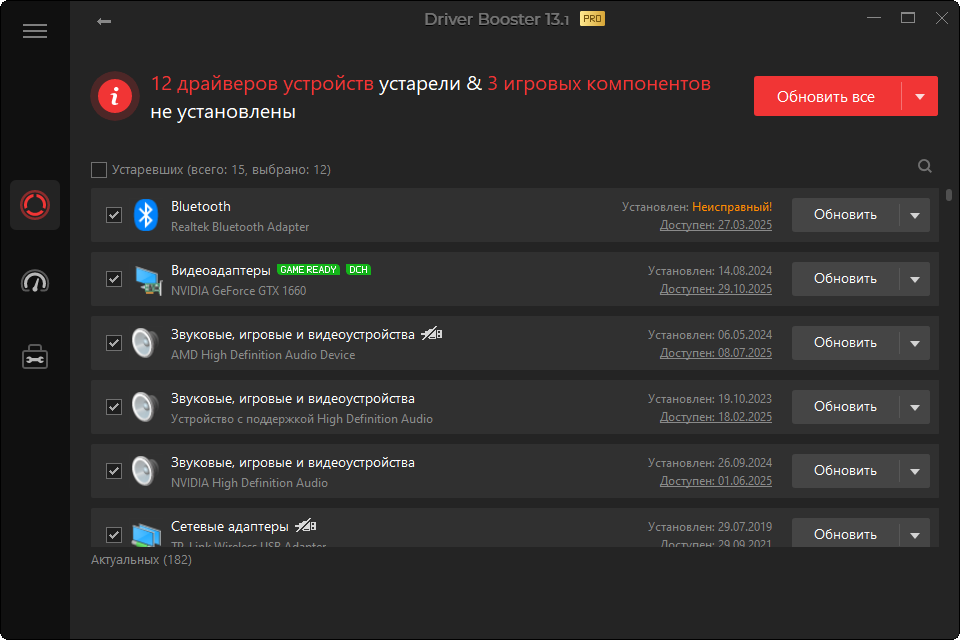960x640 pixels.
Task: Uncheck the Bluetooth driver checkbox
Action: (x=113, y=214)
